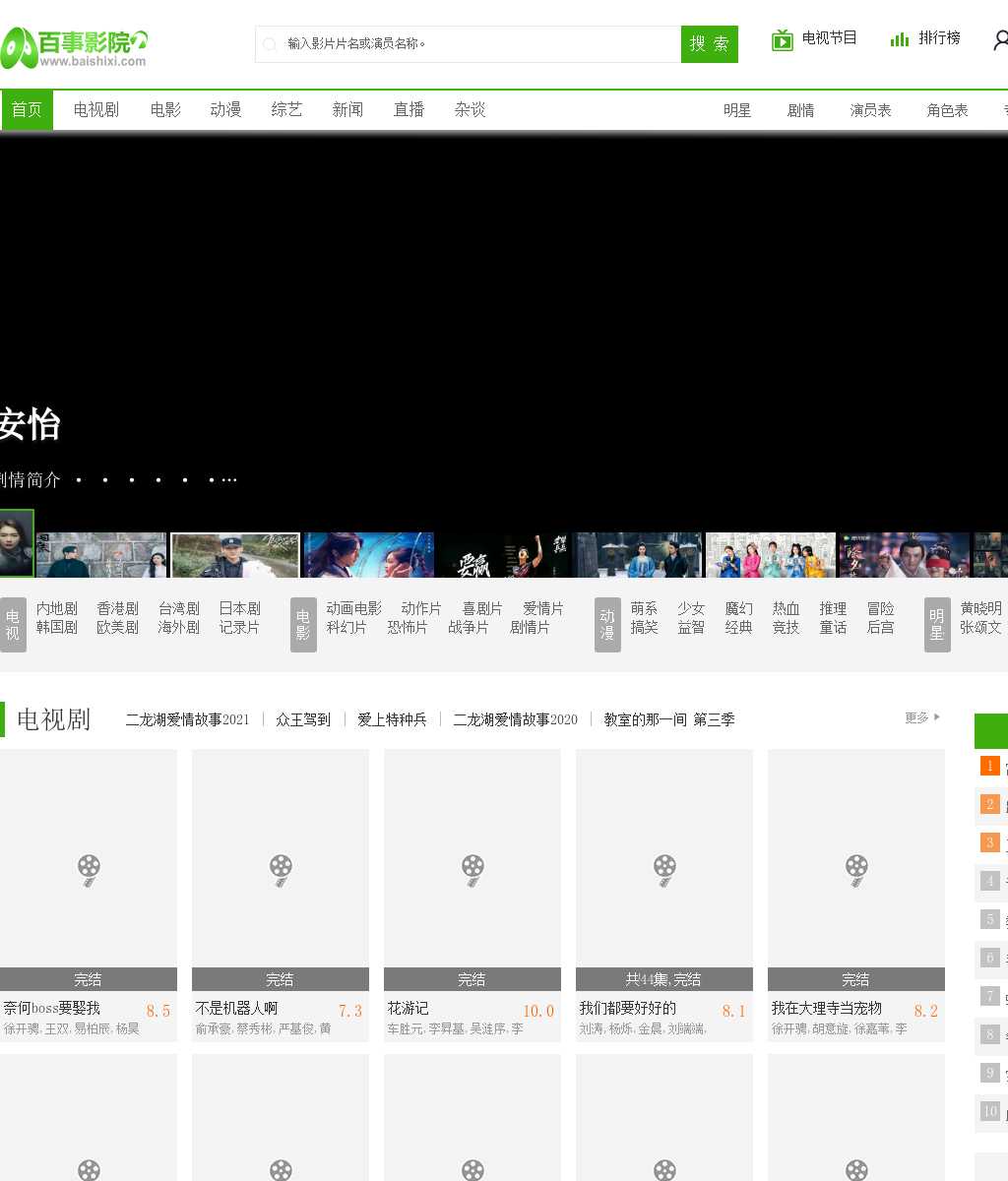This screenshot has width=1008, height=1181.
Task: Open the 我们都要好好的 show title
Action: tap(627, 1008)
